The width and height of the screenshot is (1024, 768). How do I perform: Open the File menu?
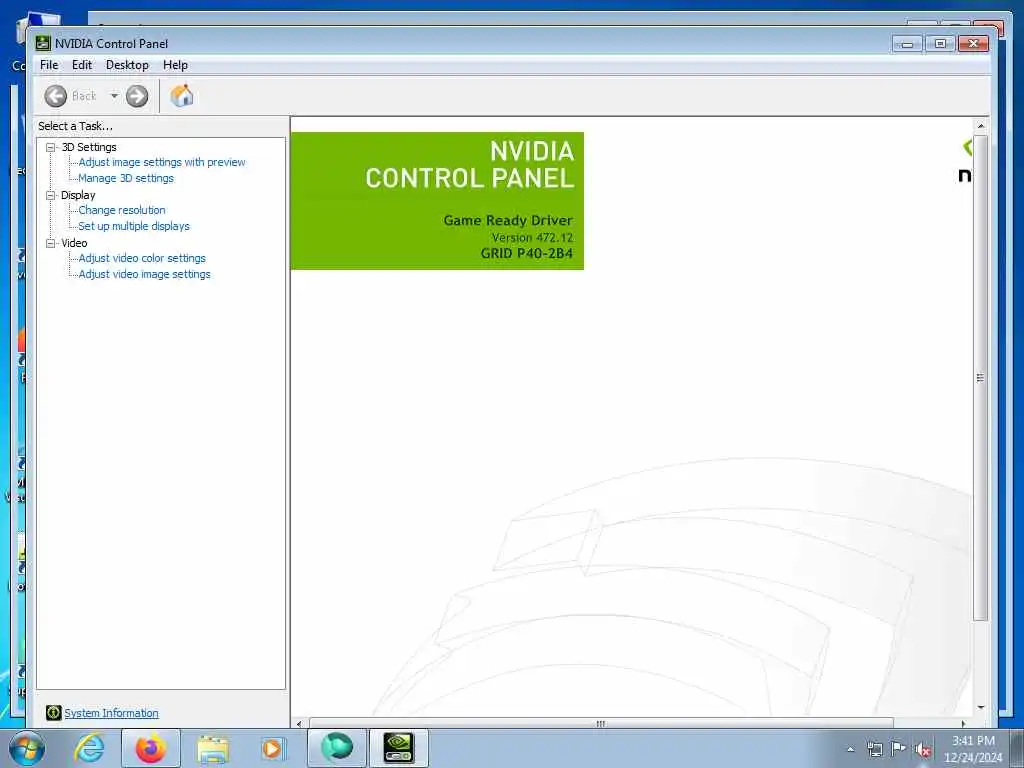(x=49, y=65)
